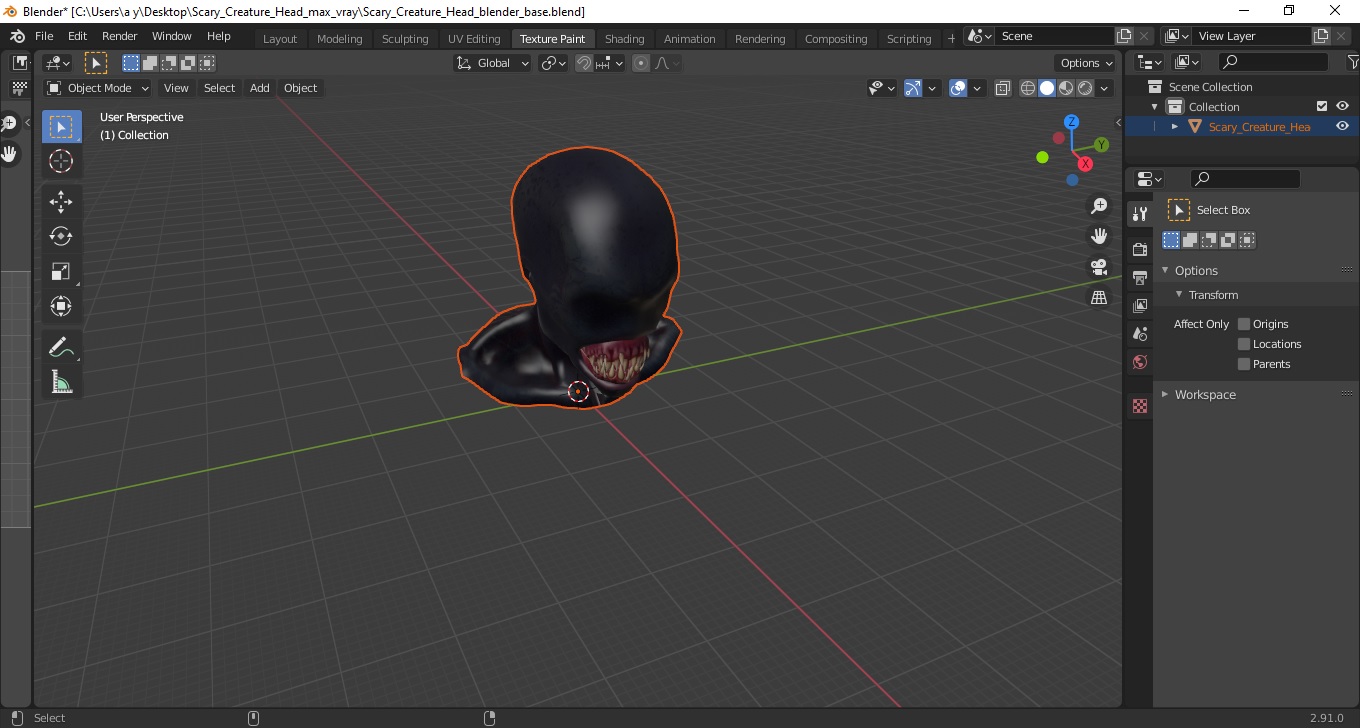Open the viewport View menu
1360x728 pixels.
pos(176,88)
